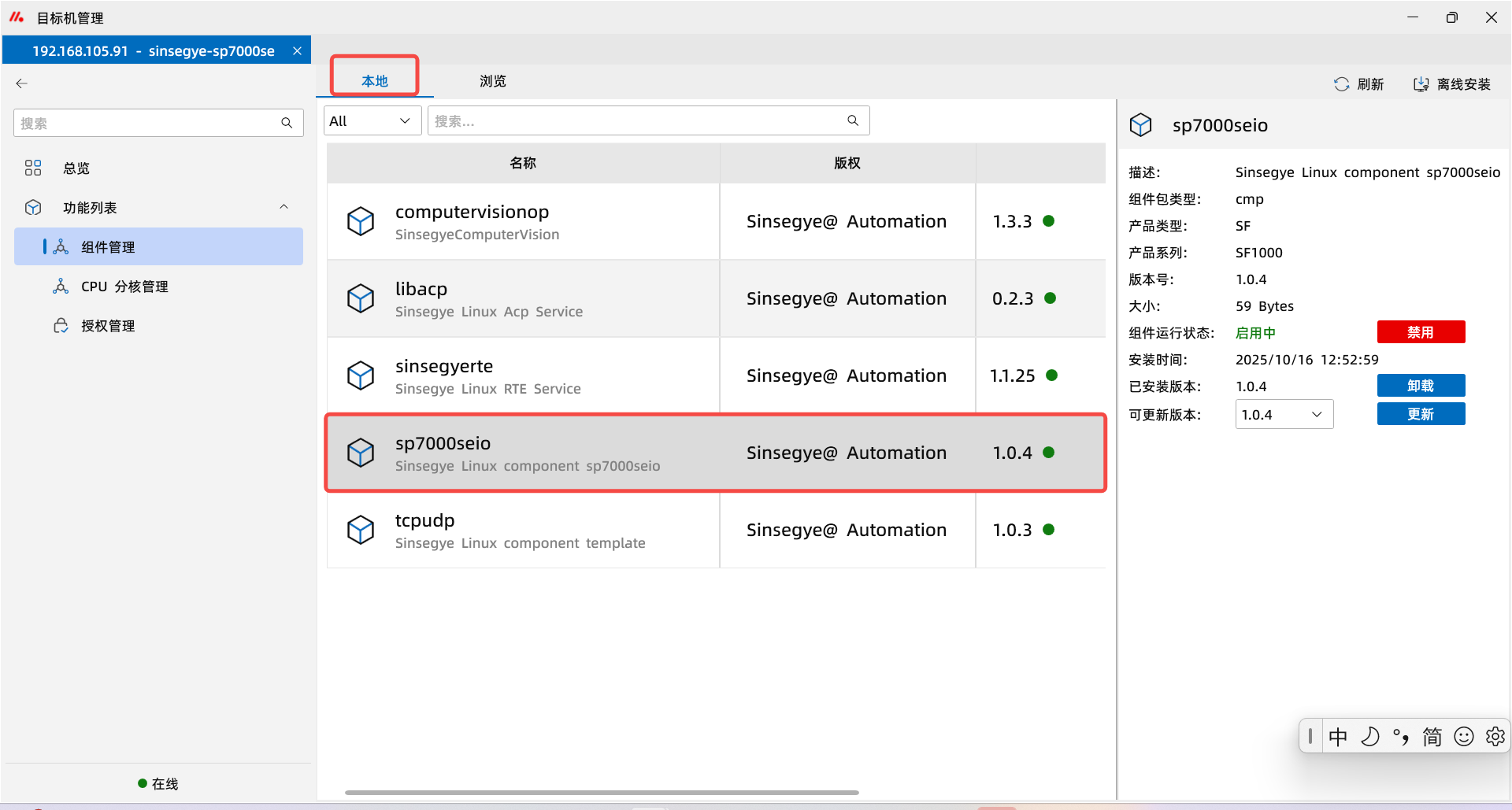Click the horizontal scrollbar below the component list
Image resolution: width=1512 pixels, height=810 pixels.
click(602, 793)
